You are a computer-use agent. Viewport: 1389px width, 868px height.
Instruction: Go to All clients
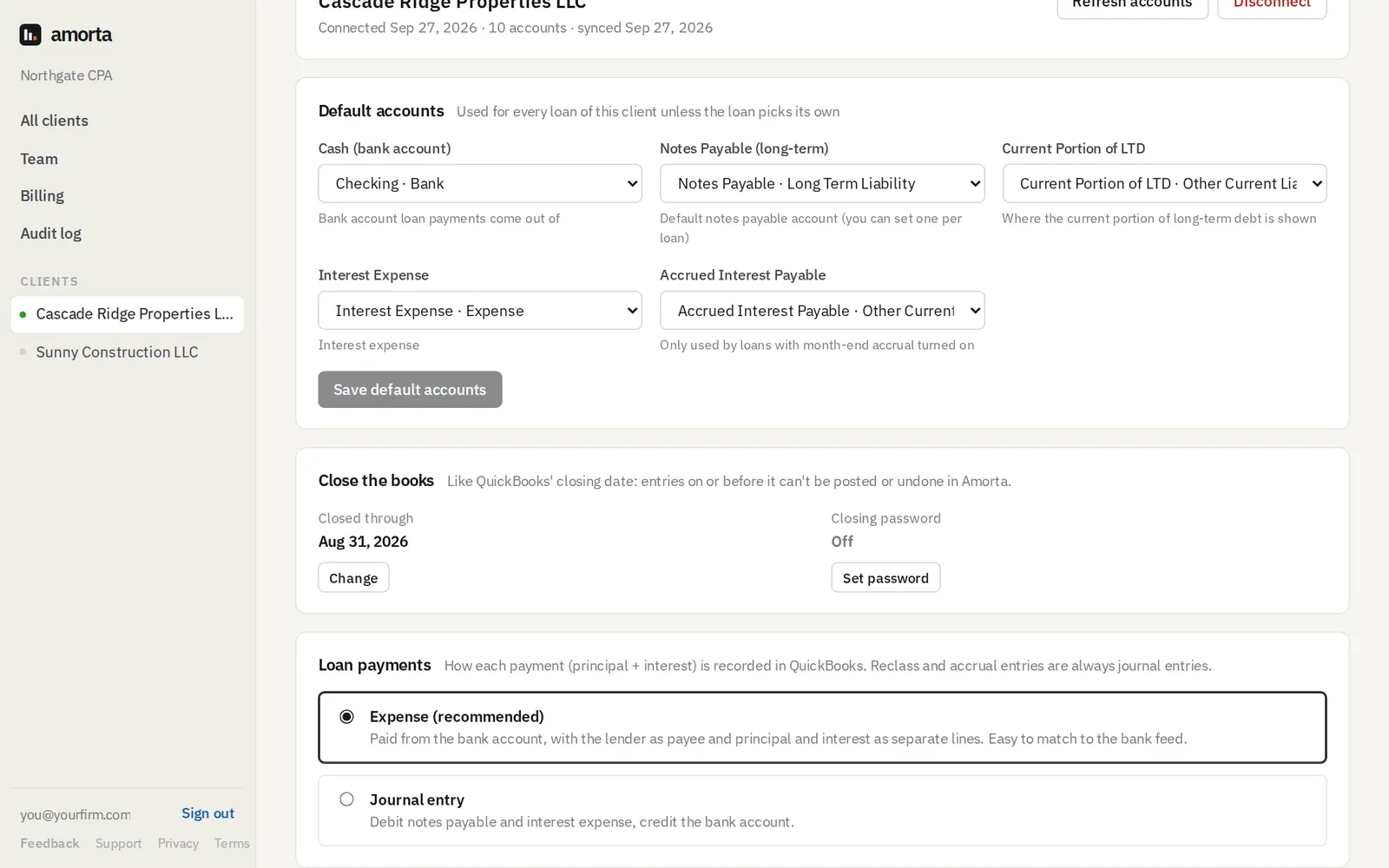tap(55, 121)
